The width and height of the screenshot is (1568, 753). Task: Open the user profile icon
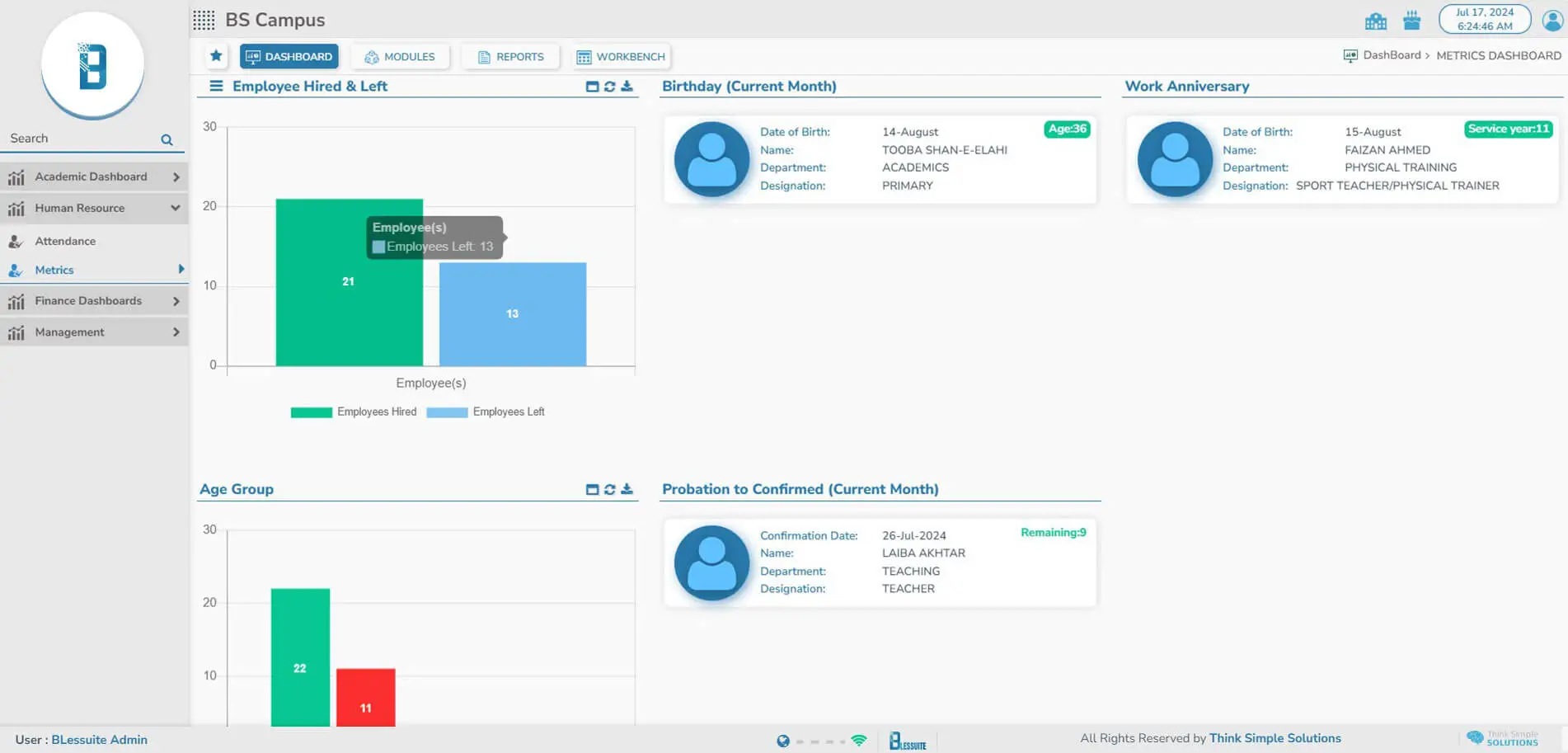click(1552, 20)
